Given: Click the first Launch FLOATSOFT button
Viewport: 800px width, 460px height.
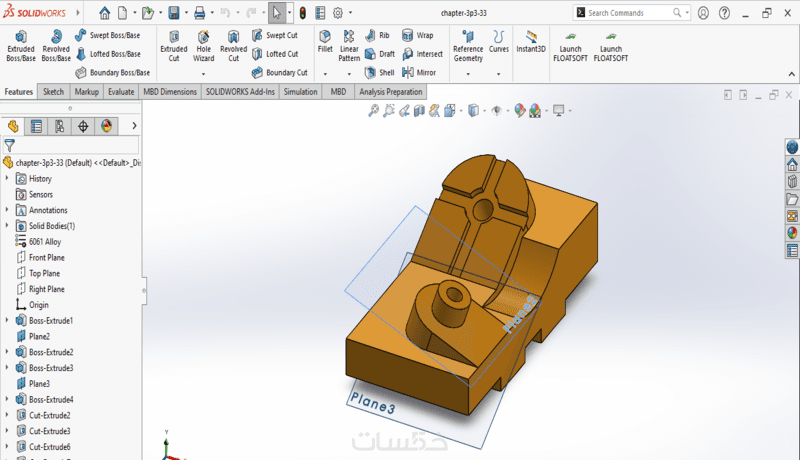Looking at the screenshot, I should (570, 45).
